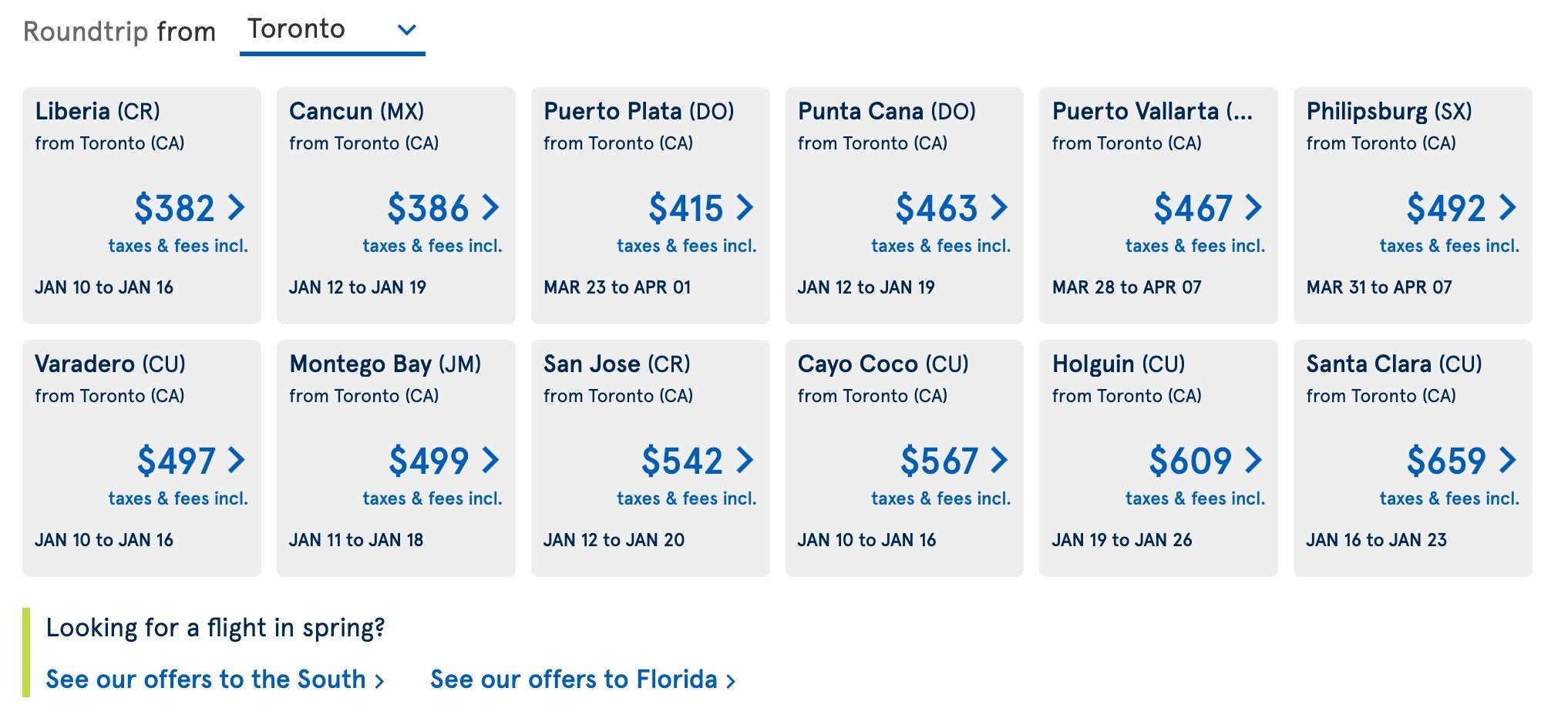Viewport: 1568px width, 718px height.
Task: Open the See our offers to the South link
Action: (x=214, y=679)
